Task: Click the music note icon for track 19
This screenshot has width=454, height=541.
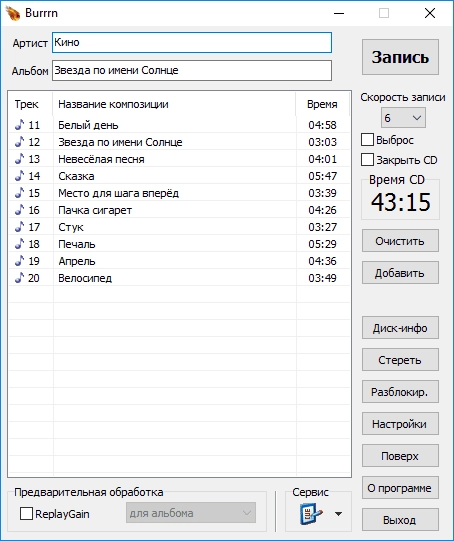Action: click(20, 261)
